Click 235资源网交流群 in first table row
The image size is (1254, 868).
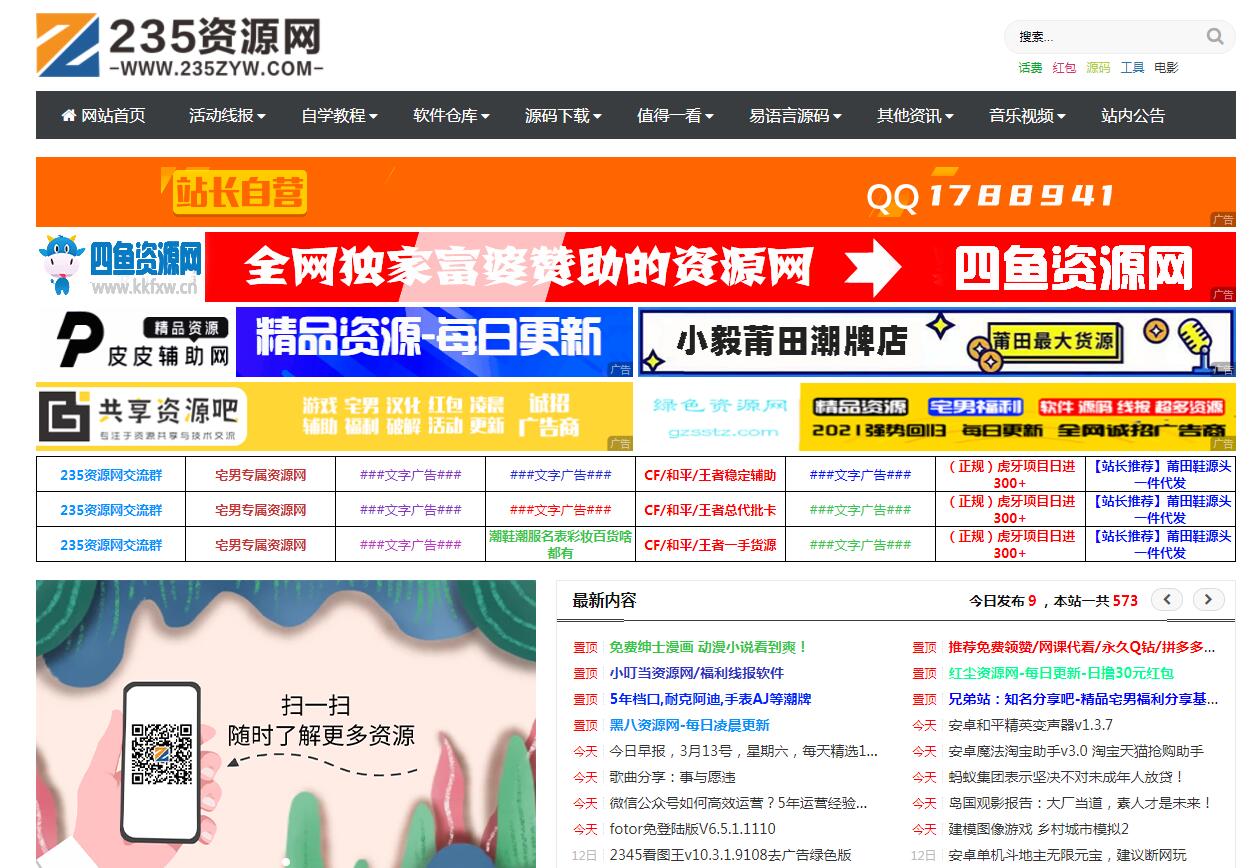coord(111,475)
